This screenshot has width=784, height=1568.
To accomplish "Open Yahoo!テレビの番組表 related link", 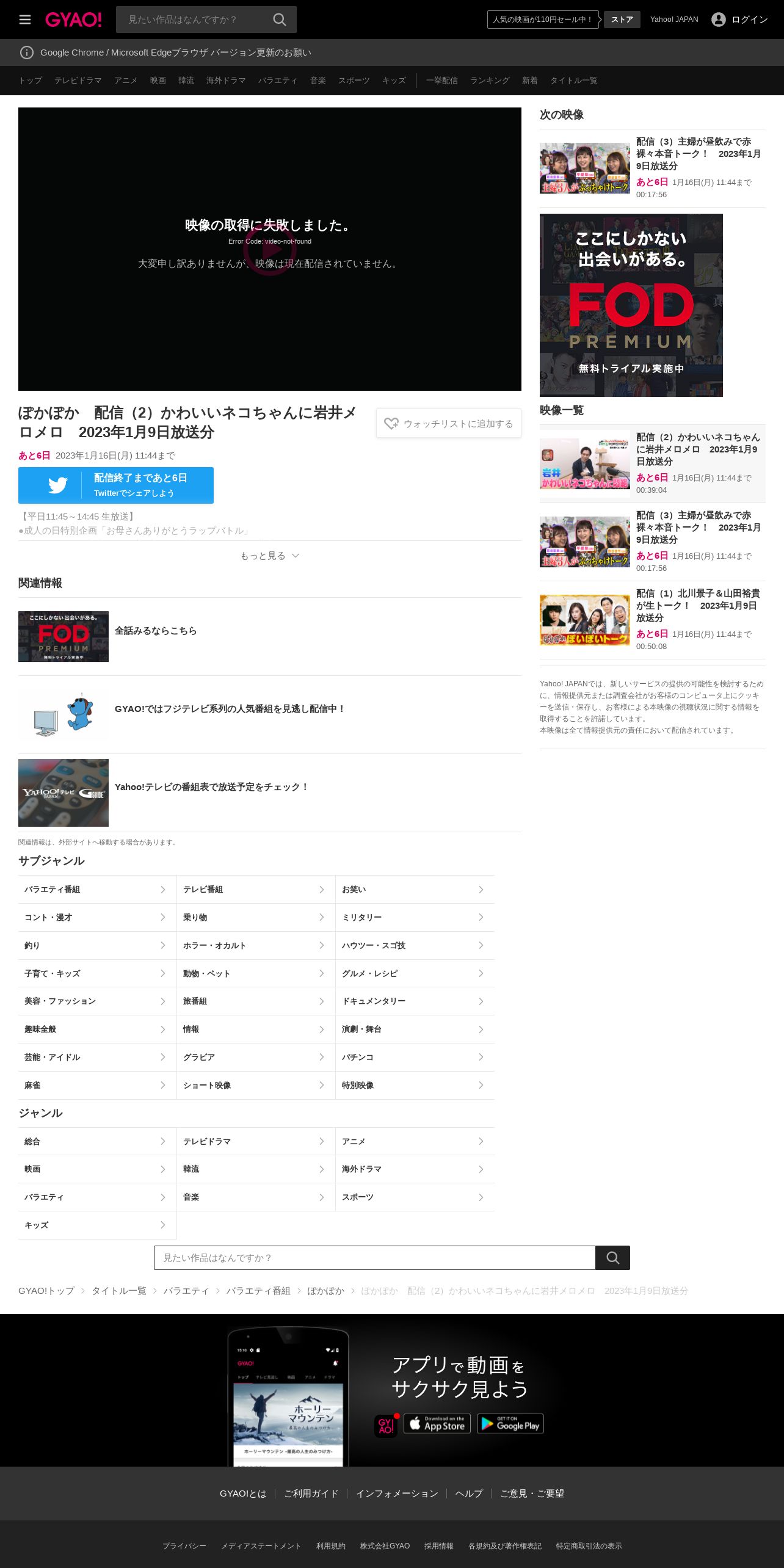I will 212,787.
